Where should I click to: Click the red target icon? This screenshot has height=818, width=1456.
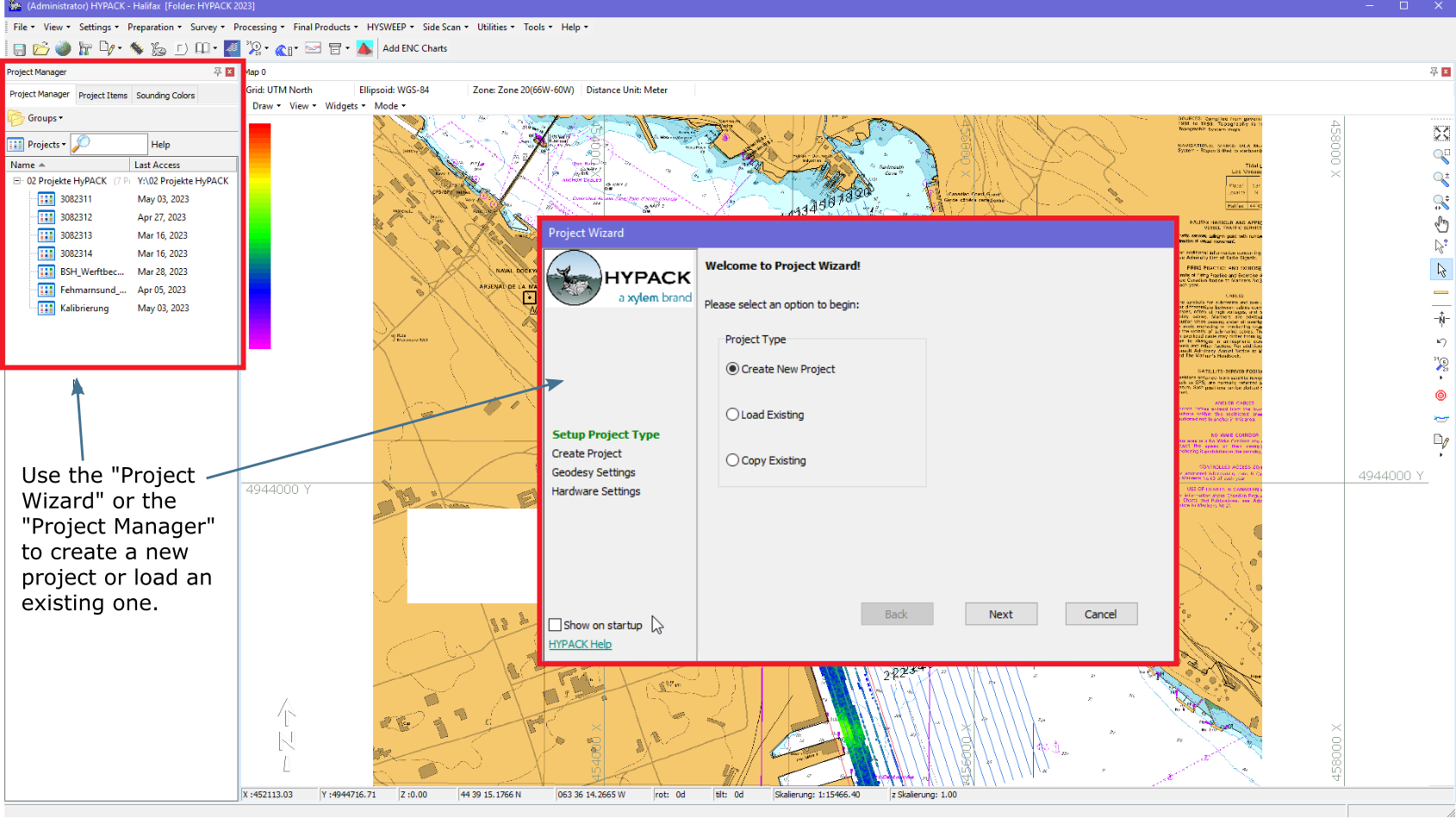1440,396
